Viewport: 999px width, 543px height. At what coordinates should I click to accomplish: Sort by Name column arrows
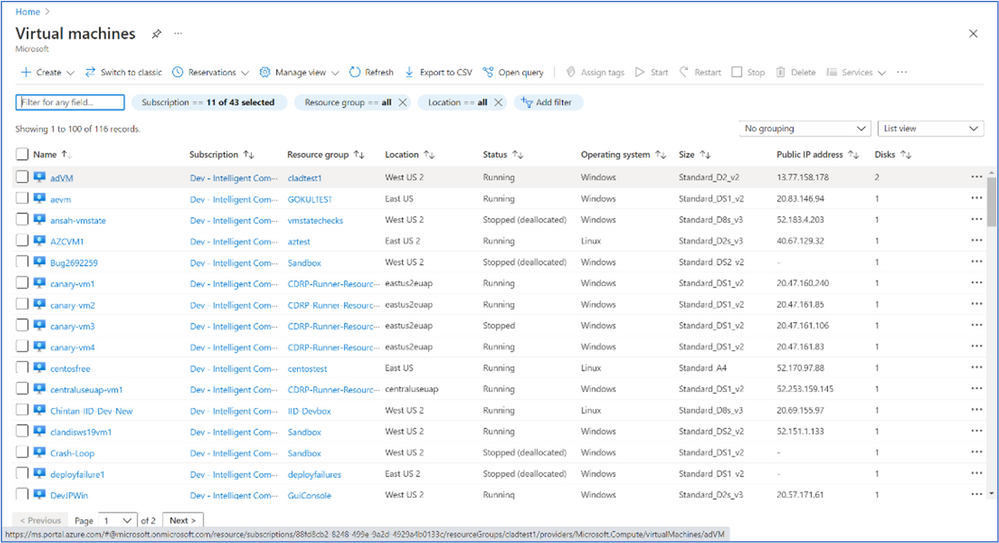point(66,154)
